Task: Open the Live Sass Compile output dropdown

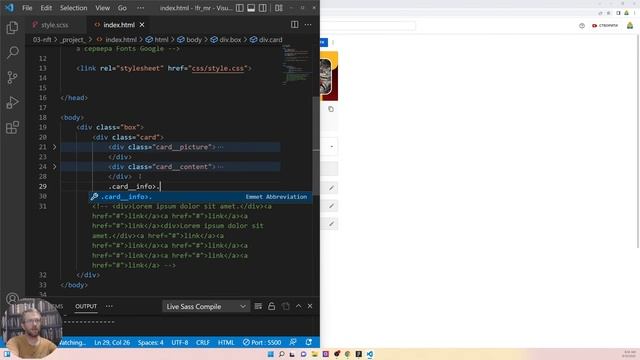Action: [206, 307]
